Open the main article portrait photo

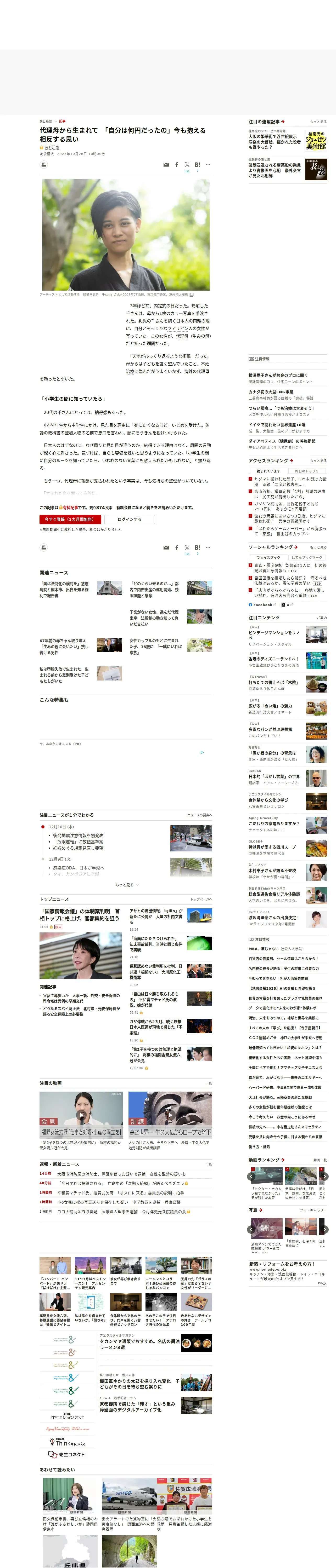pos(126,234)
